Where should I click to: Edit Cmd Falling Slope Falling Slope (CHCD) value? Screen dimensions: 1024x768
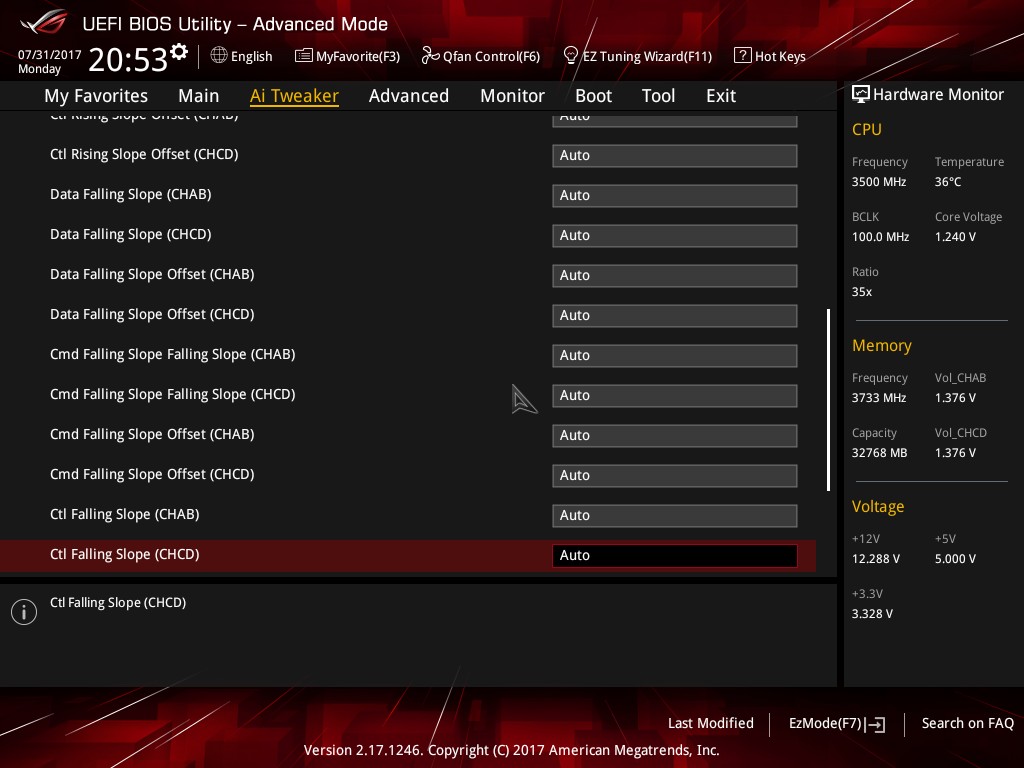[x=675, y=395]
